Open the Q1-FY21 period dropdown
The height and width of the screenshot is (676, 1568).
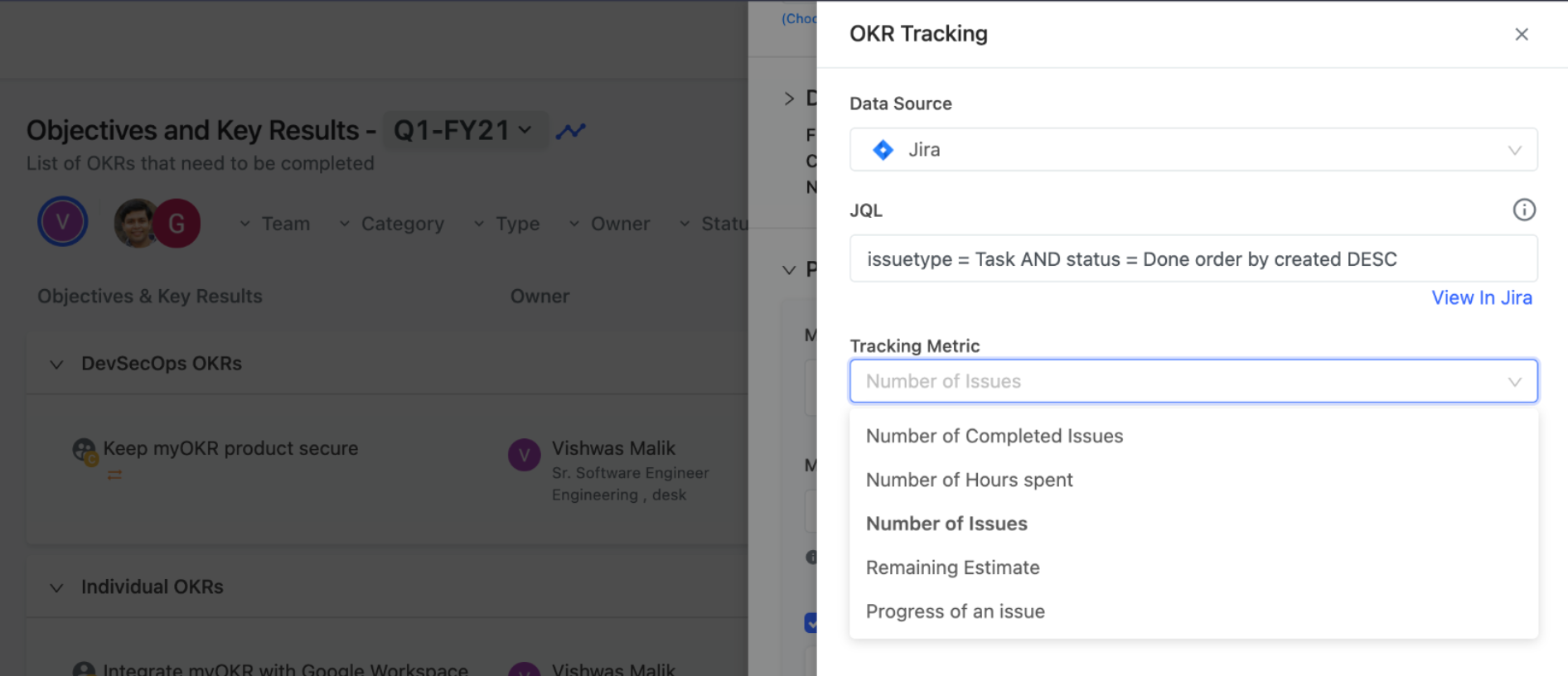tap(464, 130)
